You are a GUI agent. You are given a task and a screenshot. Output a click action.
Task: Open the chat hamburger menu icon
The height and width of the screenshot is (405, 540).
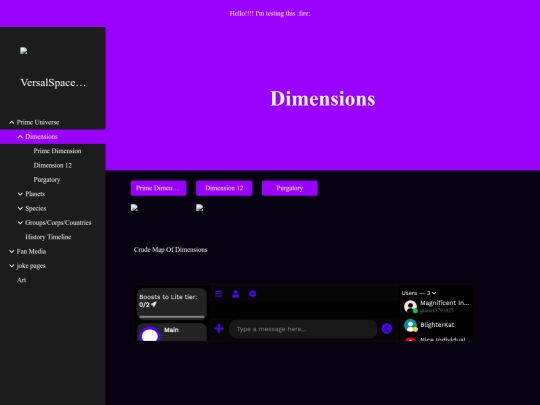(x=218, y=294)
